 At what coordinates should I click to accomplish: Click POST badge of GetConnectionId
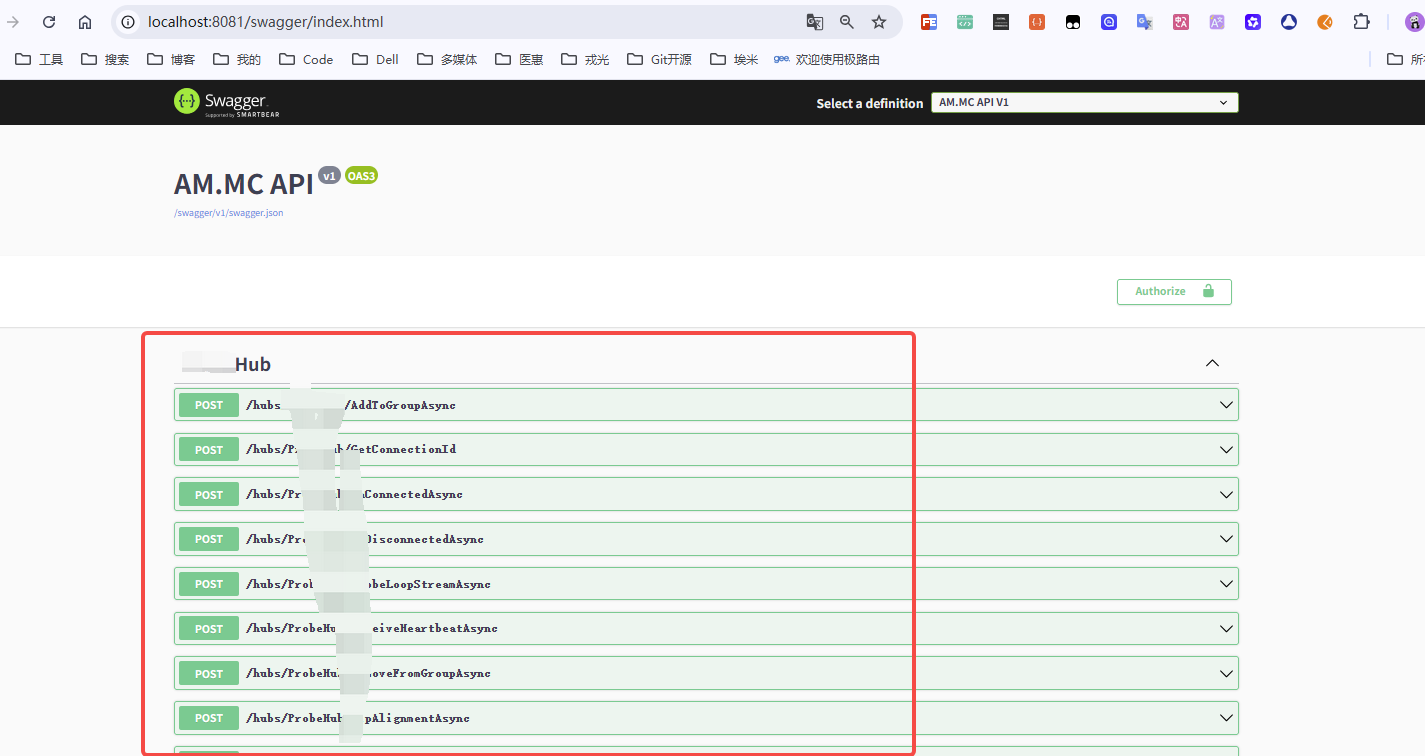(209, 450)
